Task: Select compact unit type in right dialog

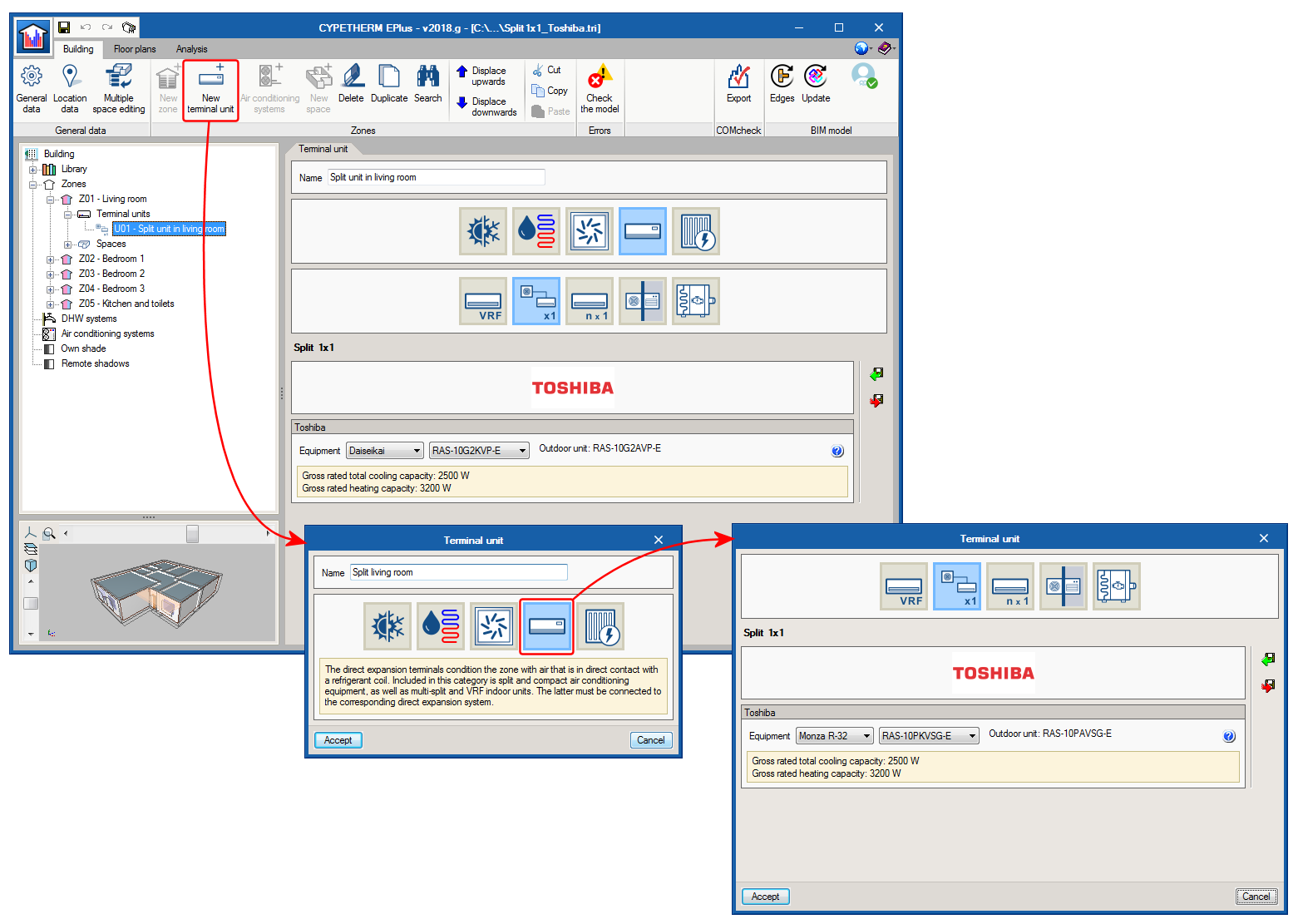Action: 1064,586
